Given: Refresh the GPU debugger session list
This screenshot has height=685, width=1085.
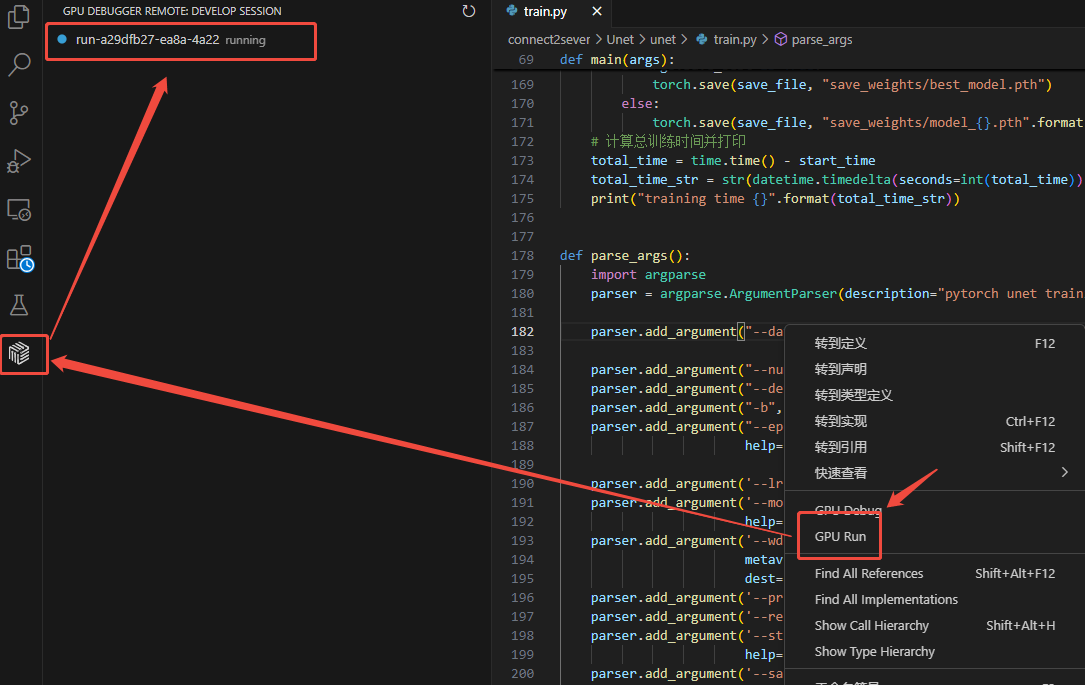Looking at the screenshot, I should (x=469, y=11).
